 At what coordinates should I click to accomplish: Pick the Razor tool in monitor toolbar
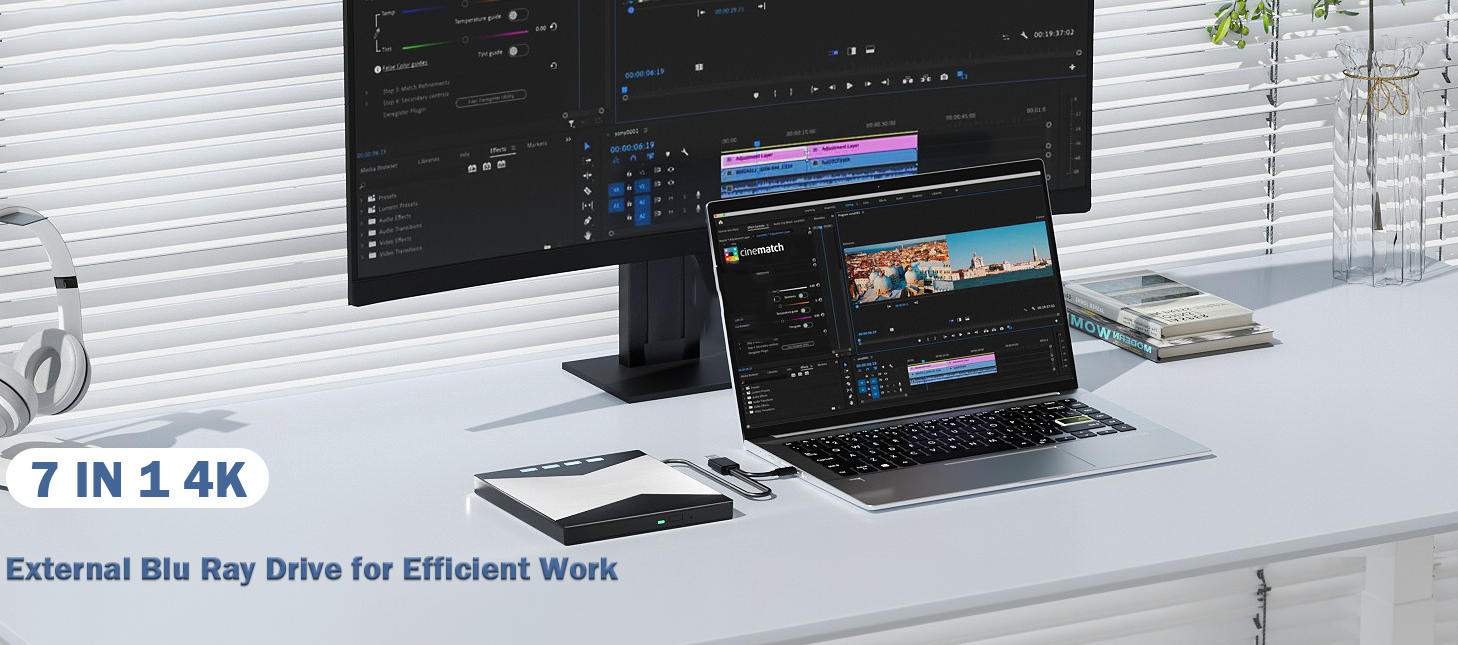point(587,190)
